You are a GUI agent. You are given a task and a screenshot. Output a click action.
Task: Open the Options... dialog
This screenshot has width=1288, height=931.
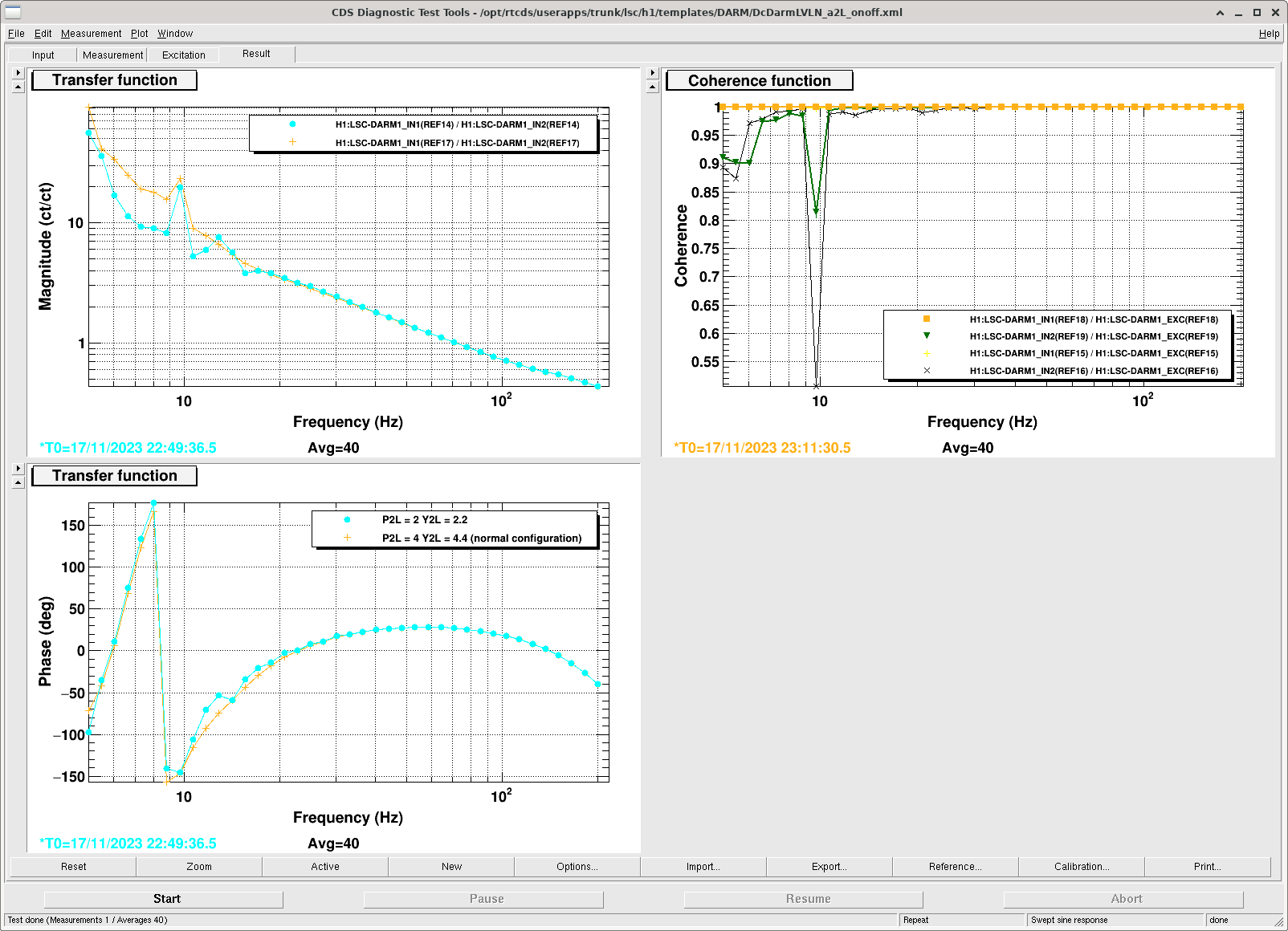pos(577,867)
